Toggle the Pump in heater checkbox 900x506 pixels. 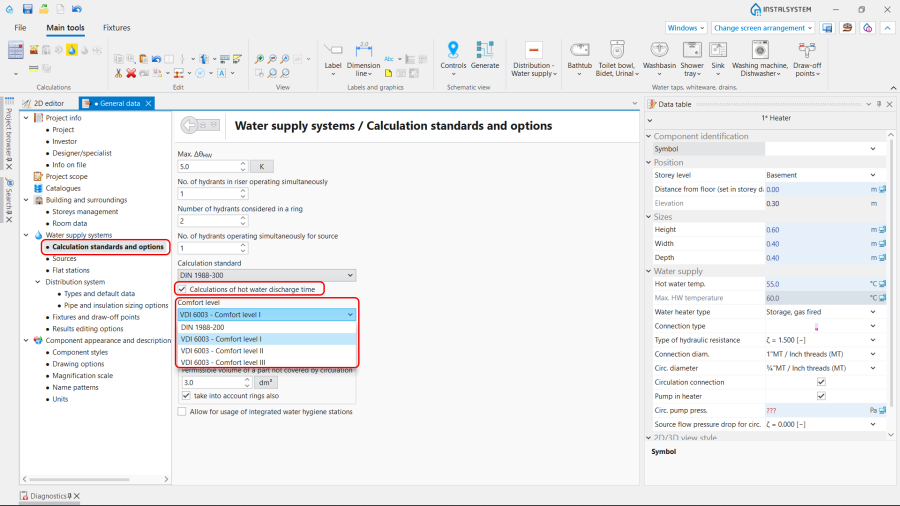click(x=821, y=396)
